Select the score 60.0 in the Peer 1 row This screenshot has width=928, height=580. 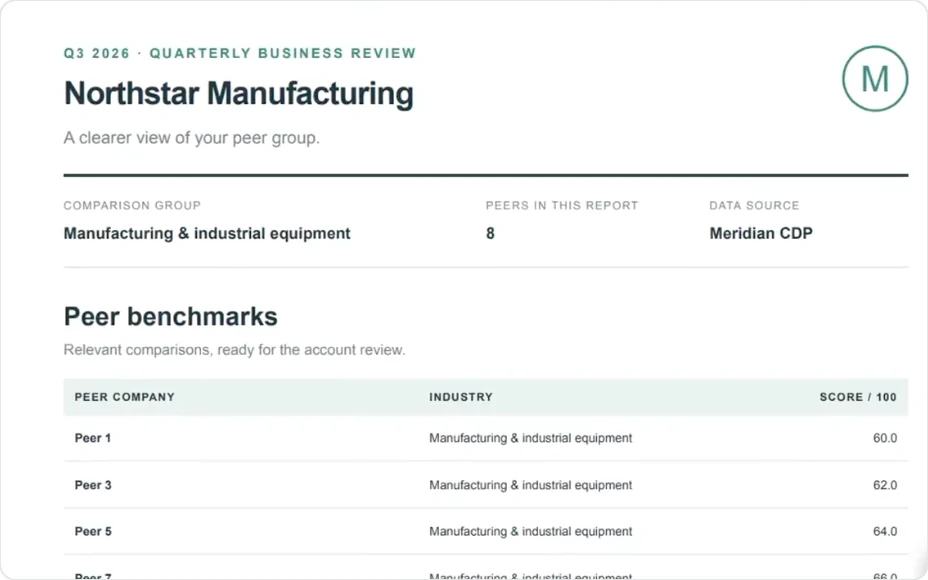[885, 438]
